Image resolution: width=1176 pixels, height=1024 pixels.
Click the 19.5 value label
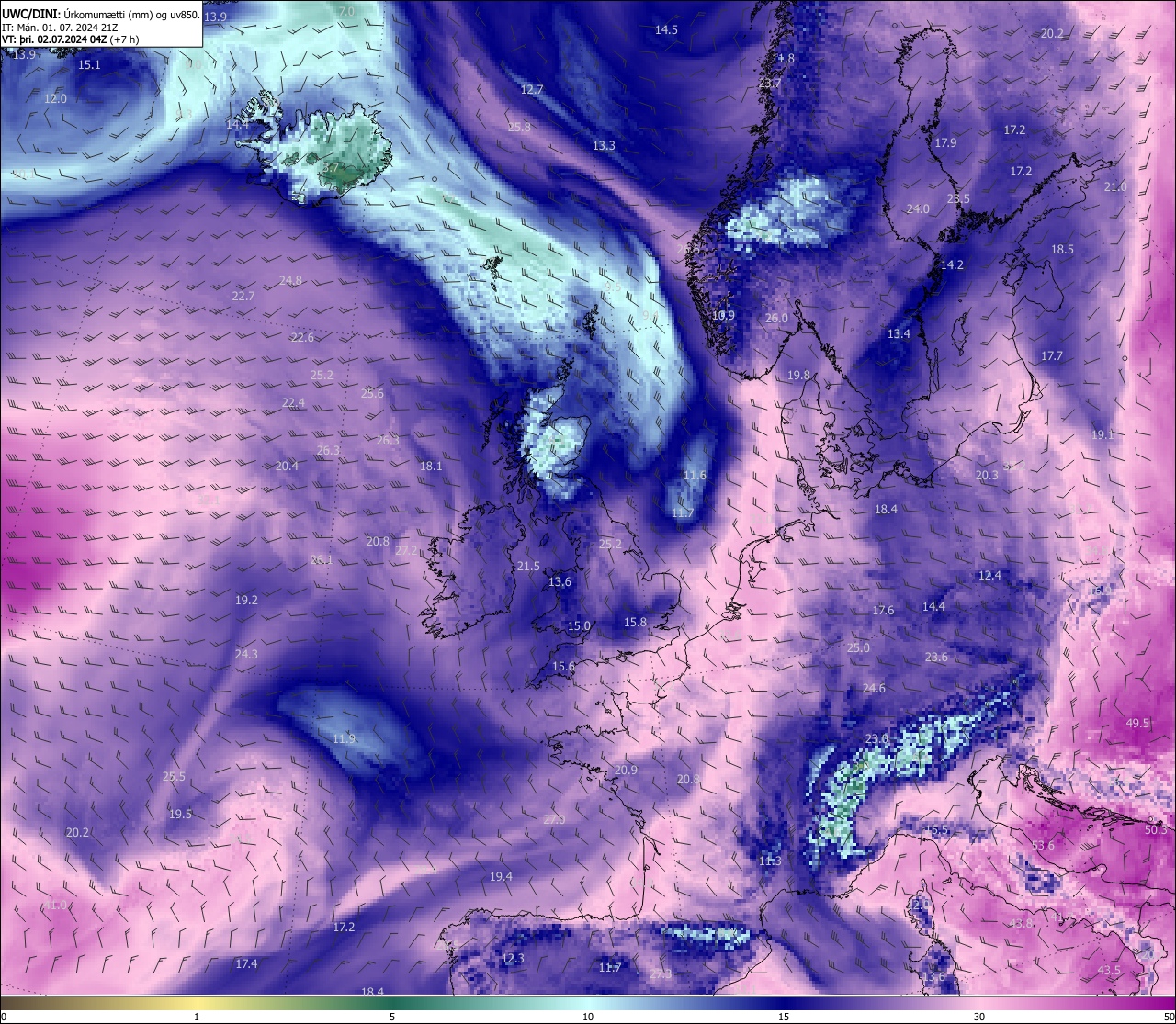(180, 814)
